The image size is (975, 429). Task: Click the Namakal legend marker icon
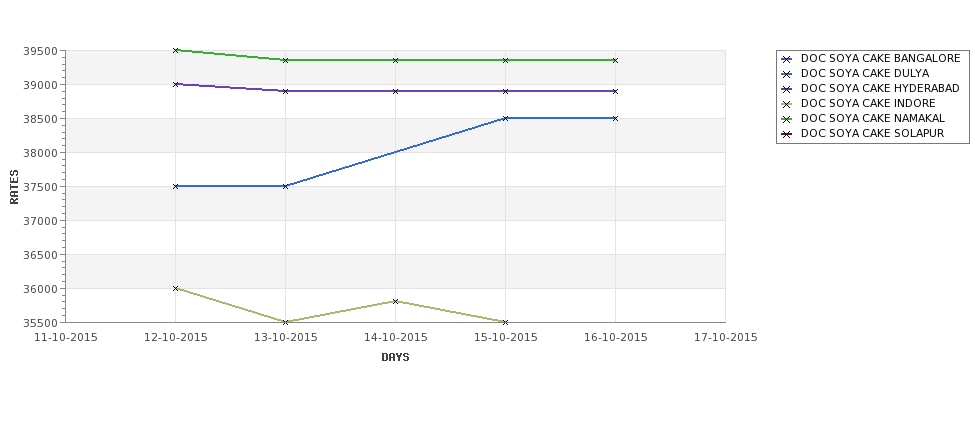[x=787, y=119]
